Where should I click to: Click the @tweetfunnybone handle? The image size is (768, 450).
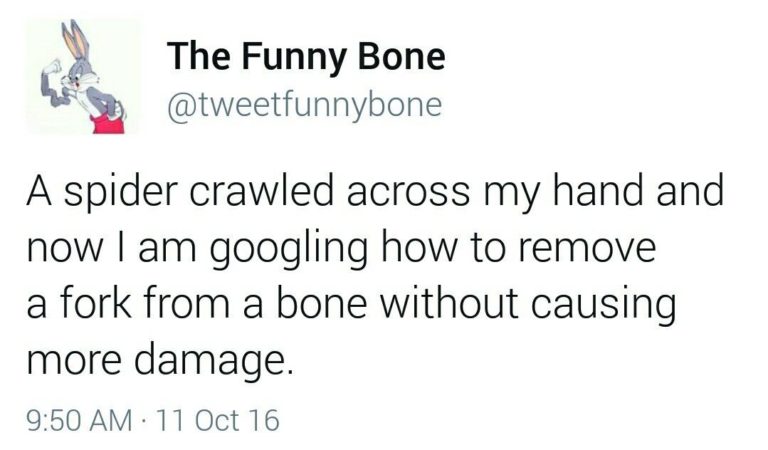pos(303,104)
